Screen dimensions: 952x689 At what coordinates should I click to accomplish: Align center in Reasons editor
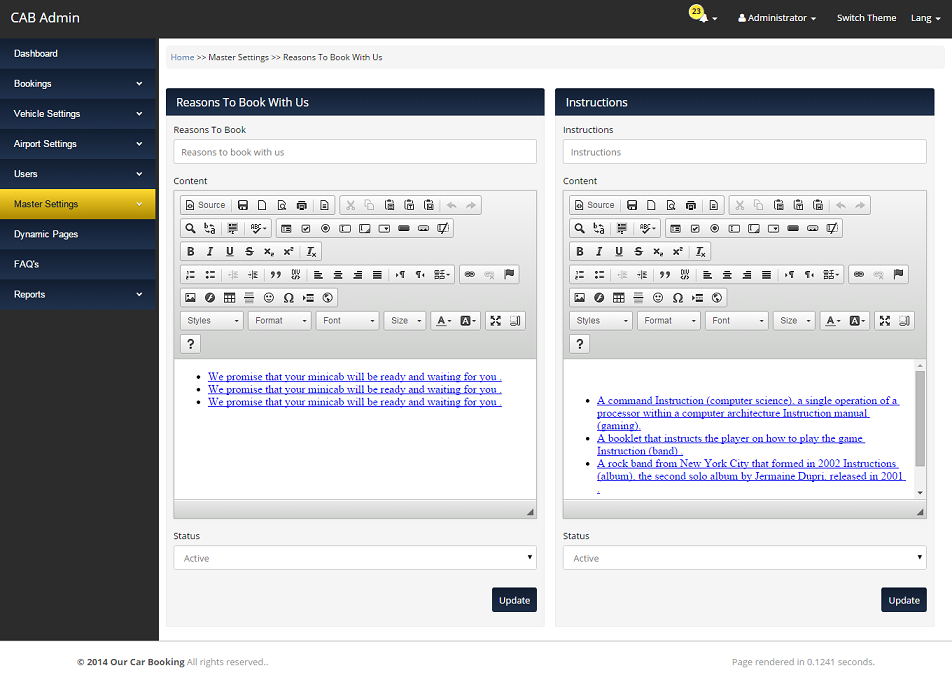pos(338,274)
